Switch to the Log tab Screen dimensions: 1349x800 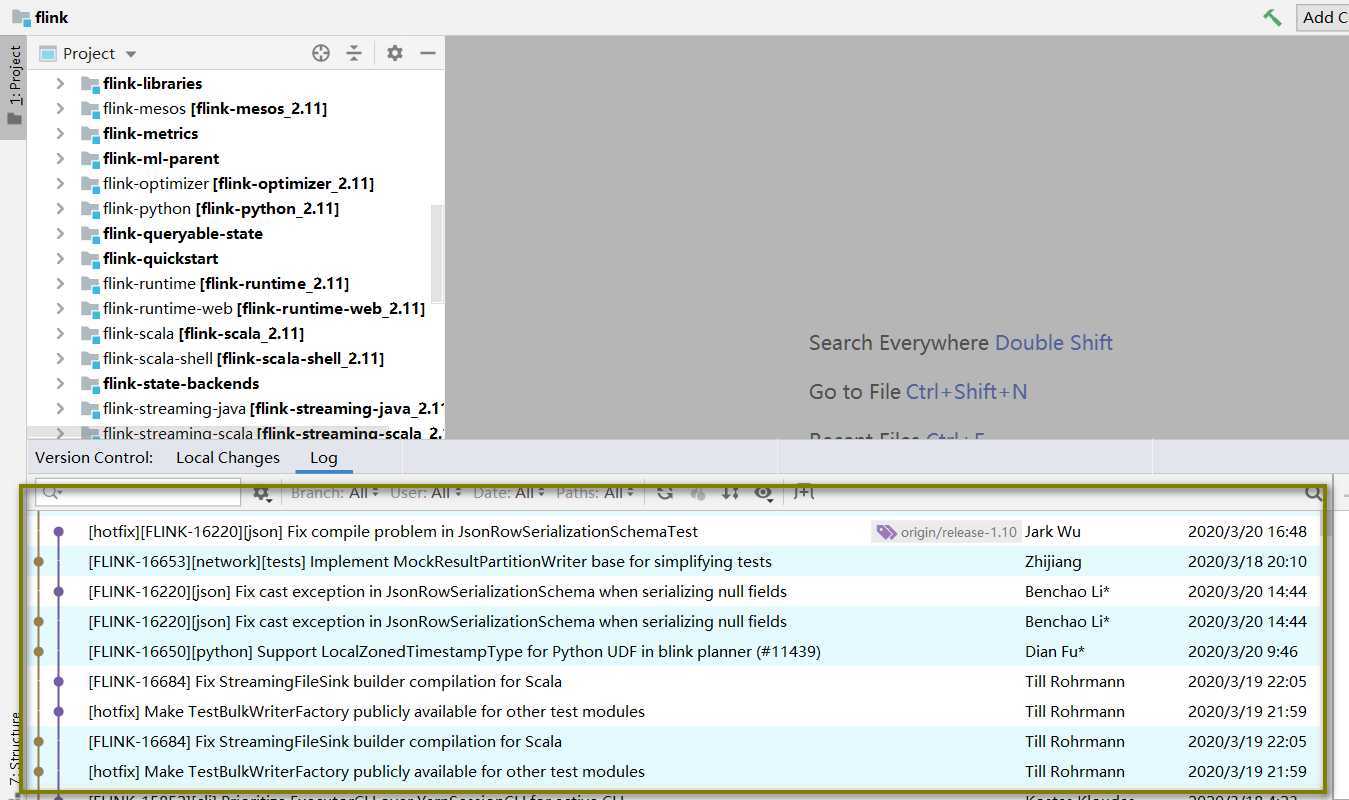click(324, 458)
